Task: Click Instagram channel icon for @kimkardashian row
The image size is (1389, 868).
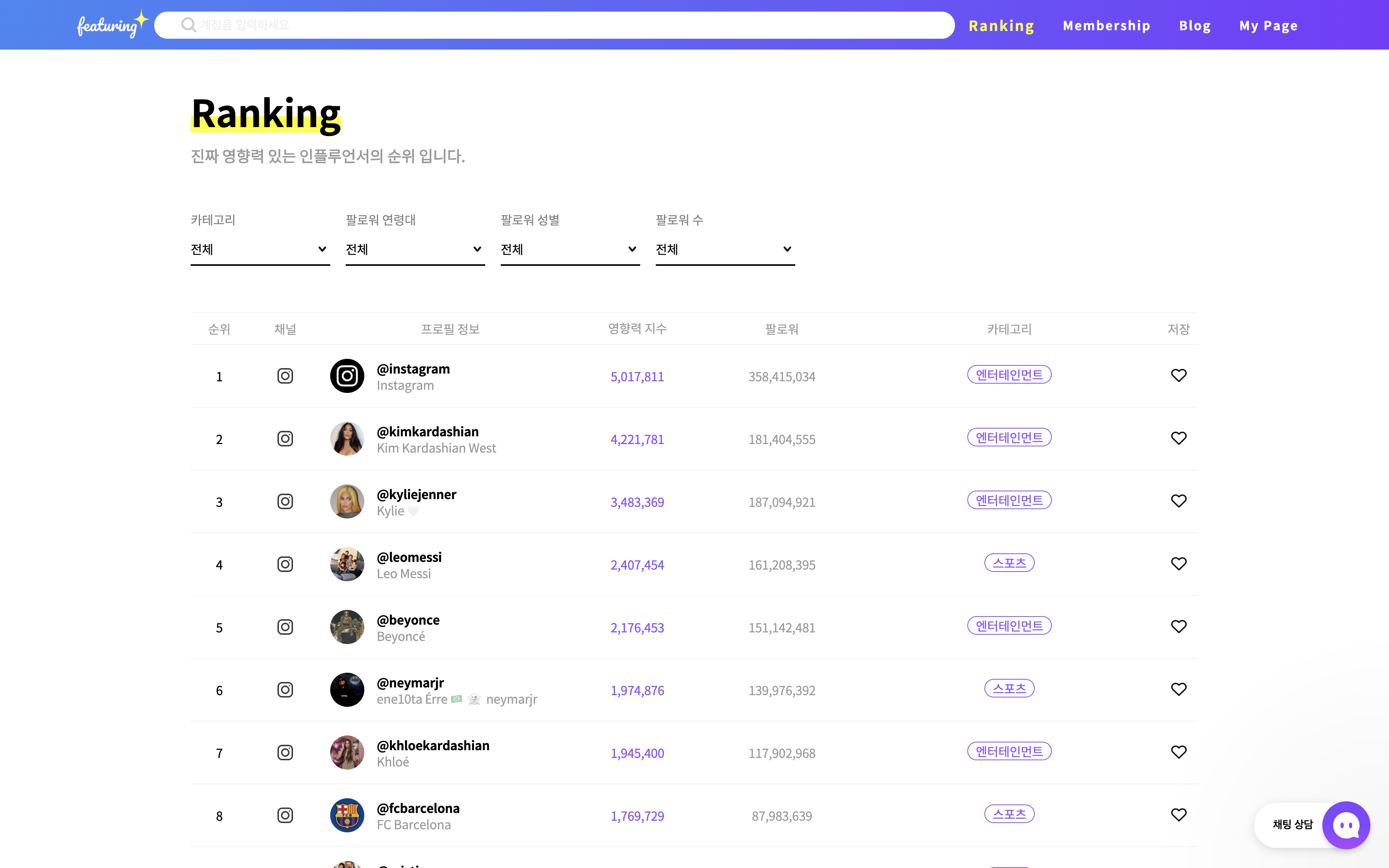Action: point(285,439)
